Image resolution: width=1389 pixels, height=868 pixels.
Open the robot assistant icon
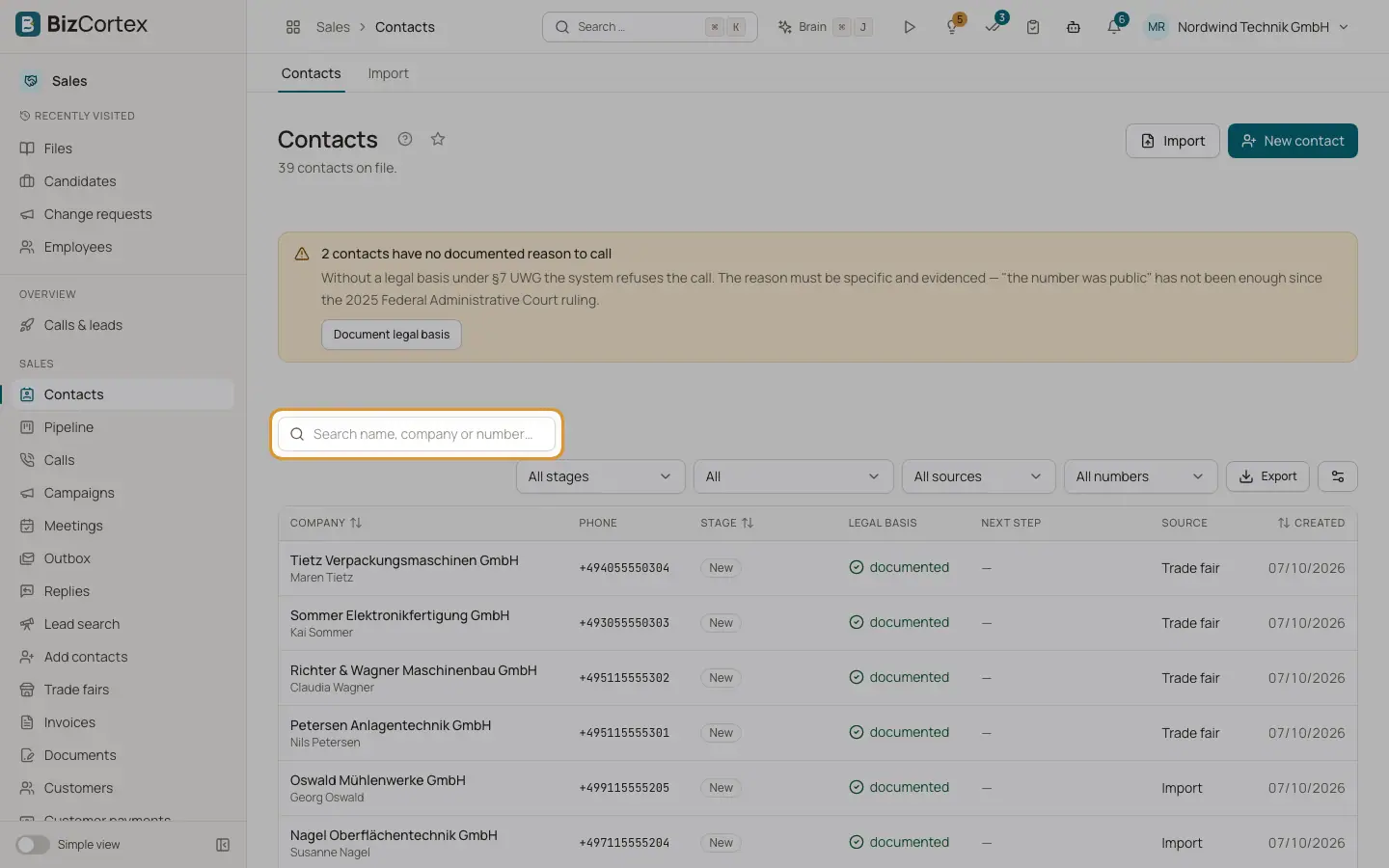click(1074, 27)
